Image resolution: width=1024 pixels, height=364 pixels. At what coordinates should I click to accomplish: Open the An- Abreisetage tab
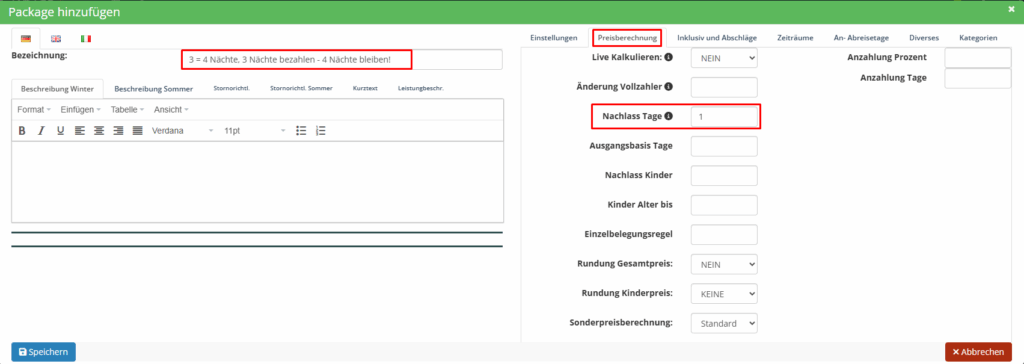coord(861,38)
